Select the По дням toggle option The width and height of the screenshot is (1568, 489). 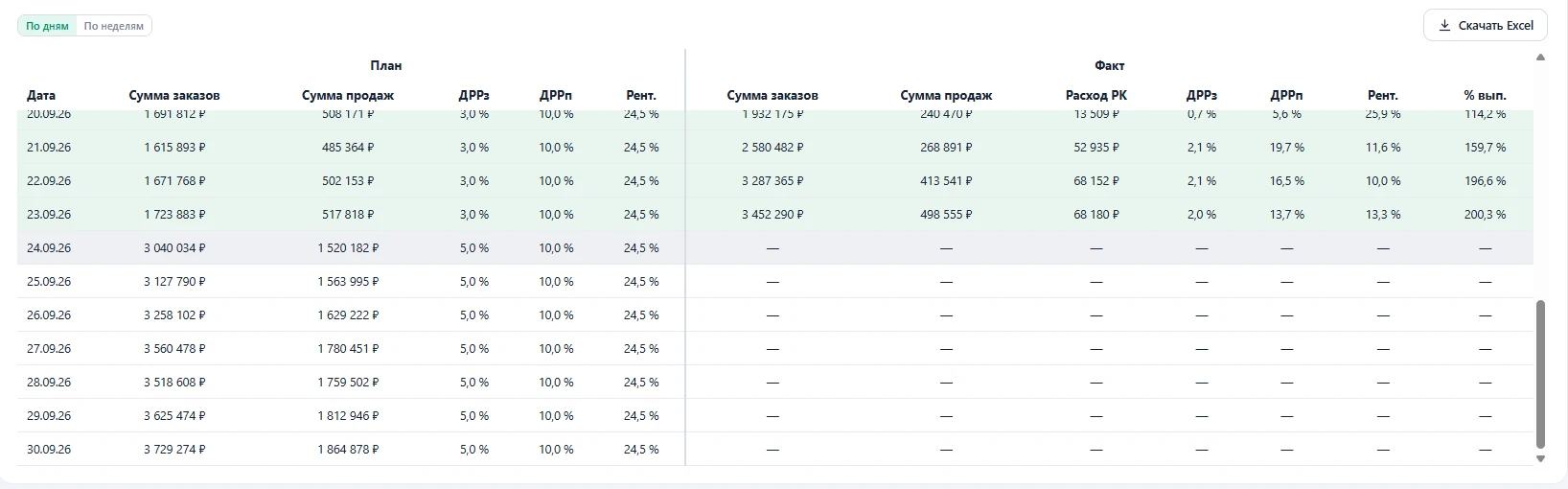pos(47,26)
